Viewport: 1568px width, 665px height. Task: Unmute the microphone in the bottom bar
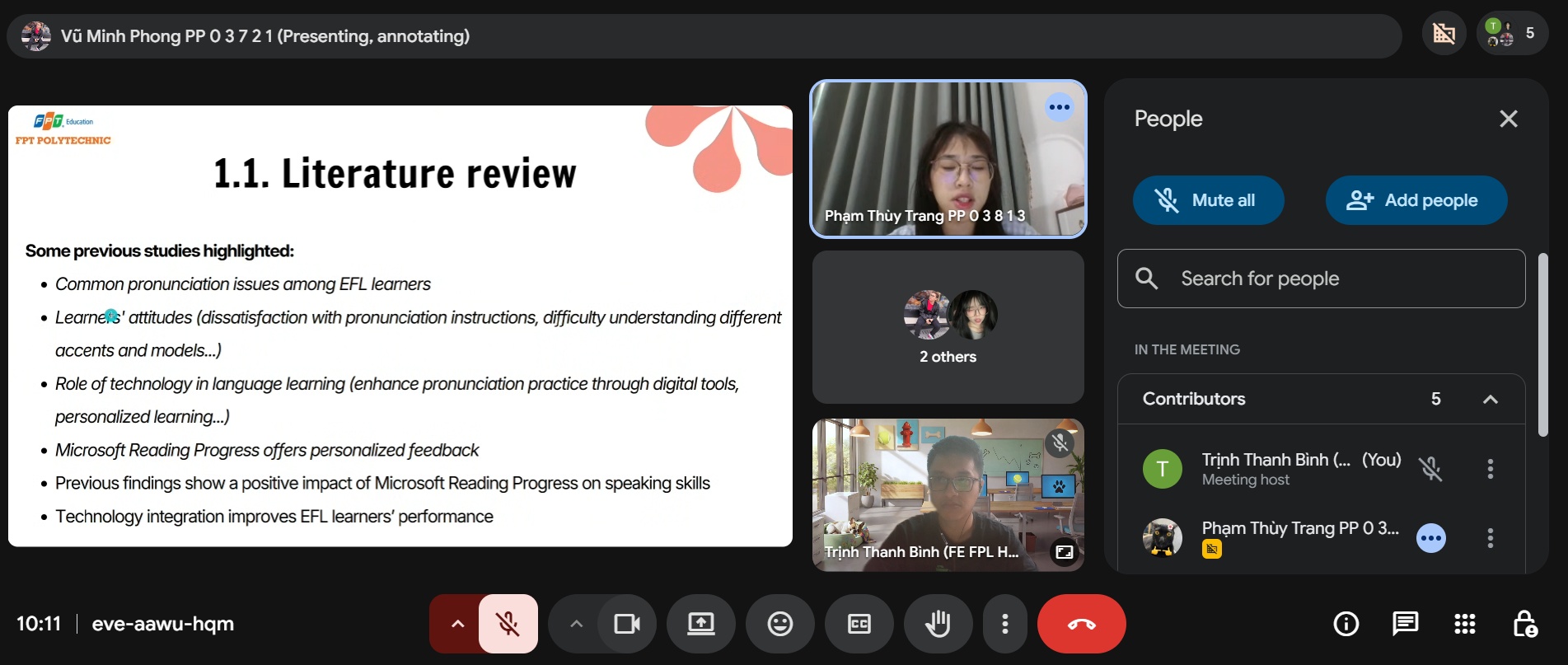[x=508, y=624]
